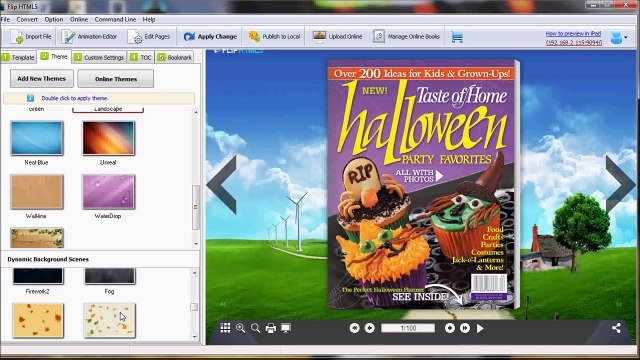
Task: Go to previous page round button
Action: coord(369,328)
